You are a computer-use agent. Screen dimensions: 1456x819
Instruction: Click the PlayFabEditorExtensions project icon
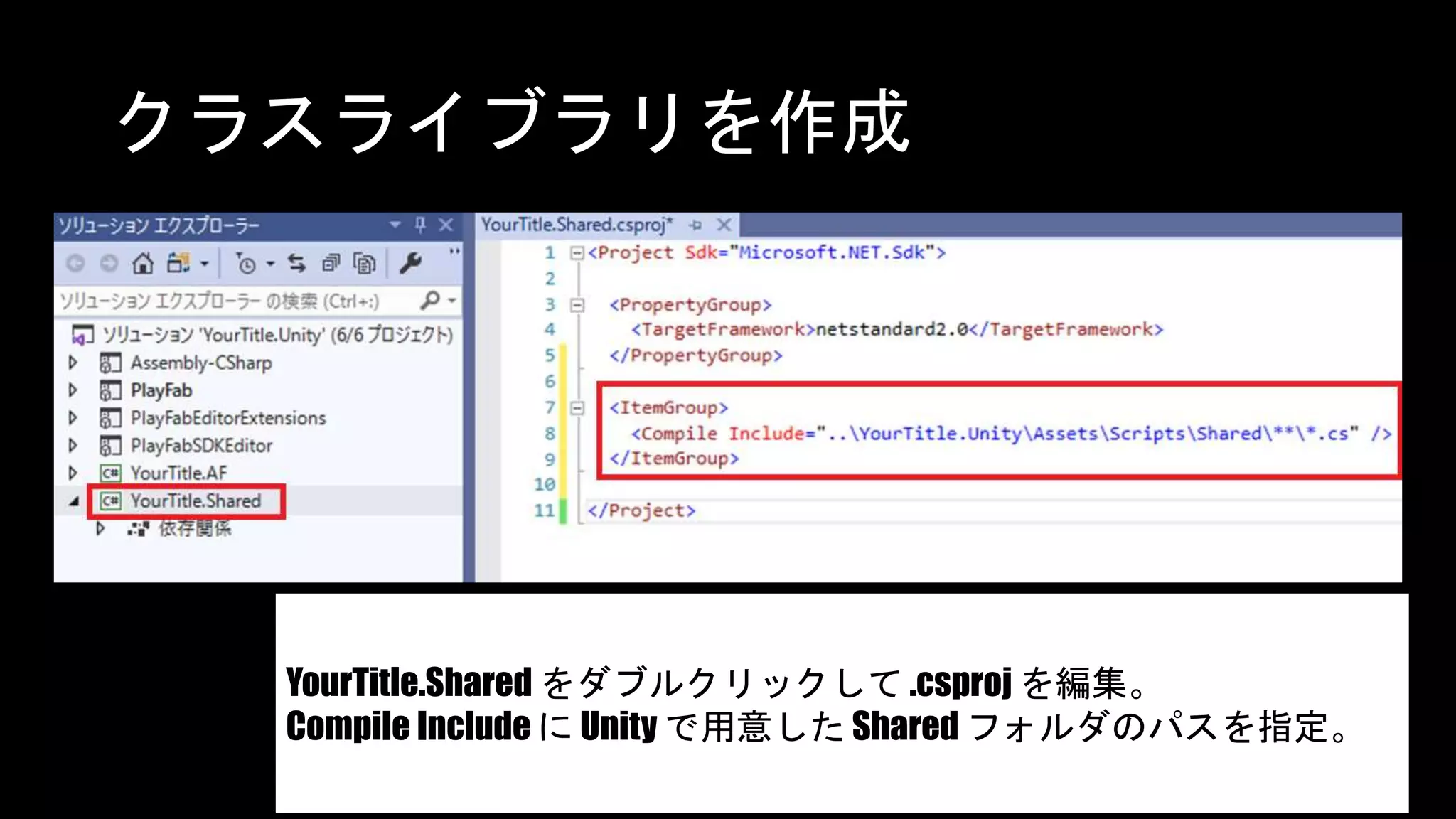[x=111, y=419]
